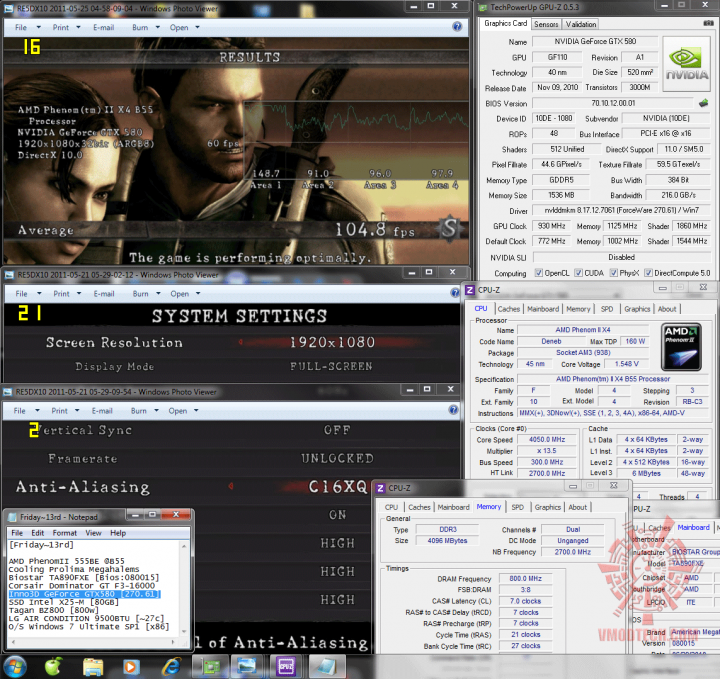Click the Notepad title bar icon
The image size is (720, 679).
click(x=12, y=517)
